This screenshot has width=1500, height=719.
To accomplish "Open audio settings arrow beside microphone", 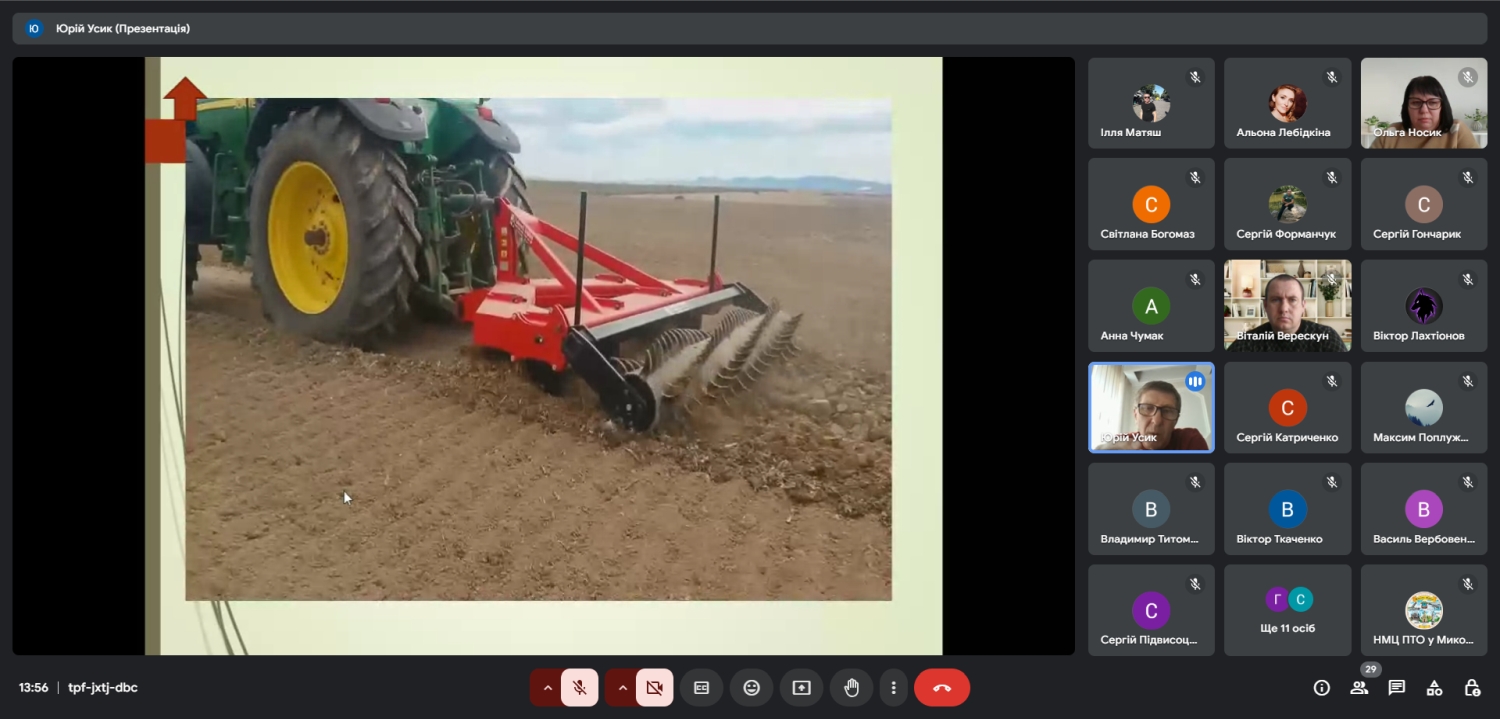I will click(x=547, y=688).
